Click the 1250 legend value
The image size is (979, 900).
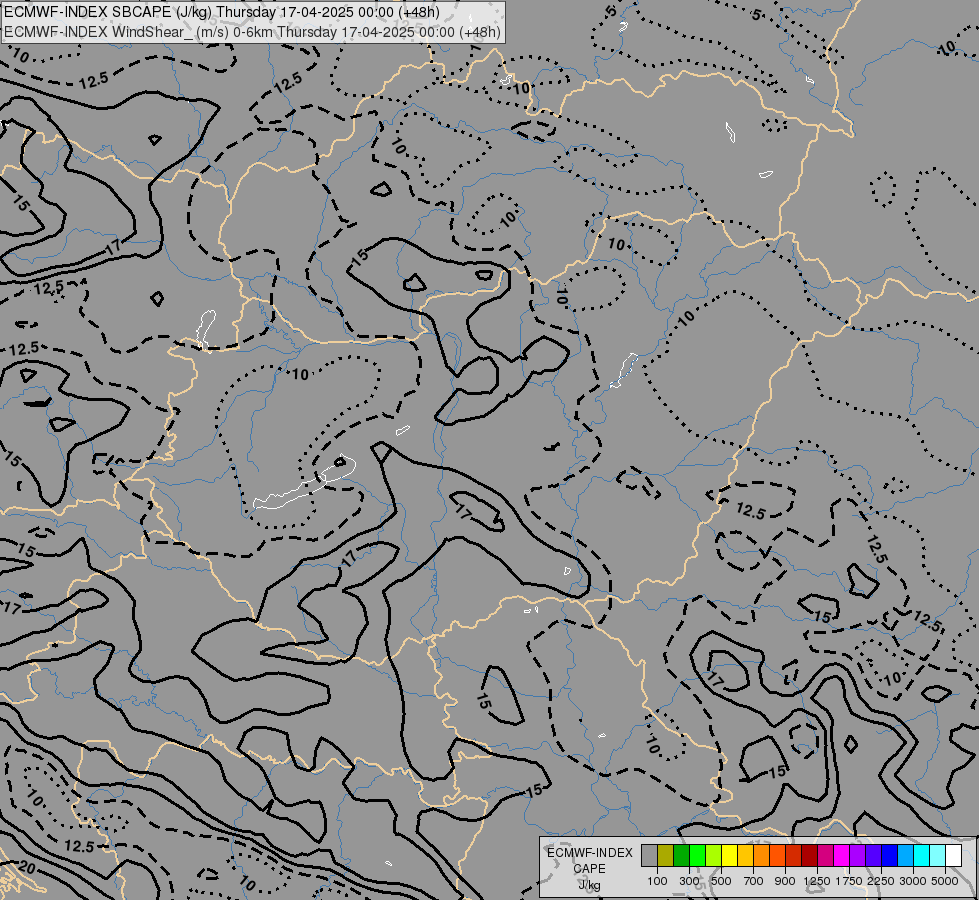817,881
